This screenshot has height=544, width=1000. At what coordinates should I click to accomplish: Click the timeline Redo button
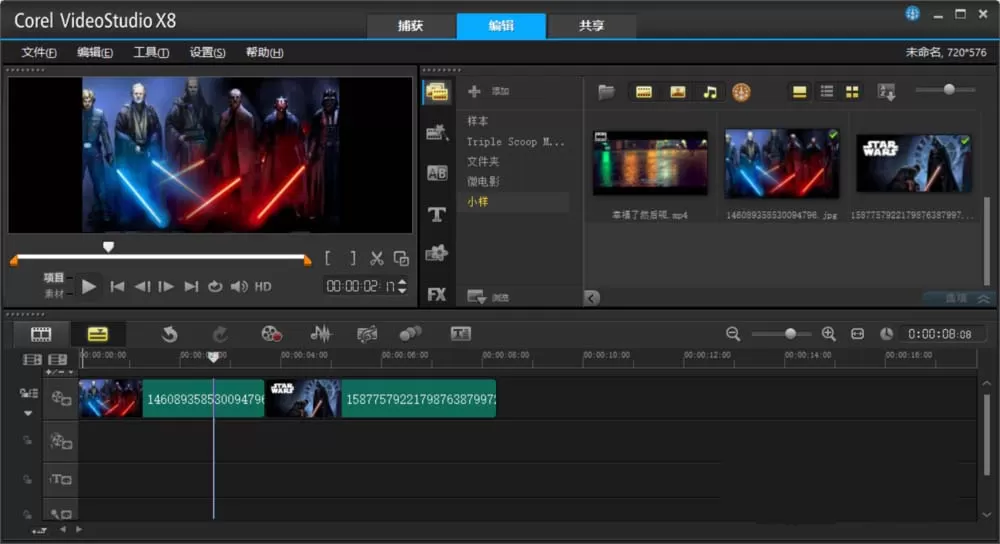220,334
